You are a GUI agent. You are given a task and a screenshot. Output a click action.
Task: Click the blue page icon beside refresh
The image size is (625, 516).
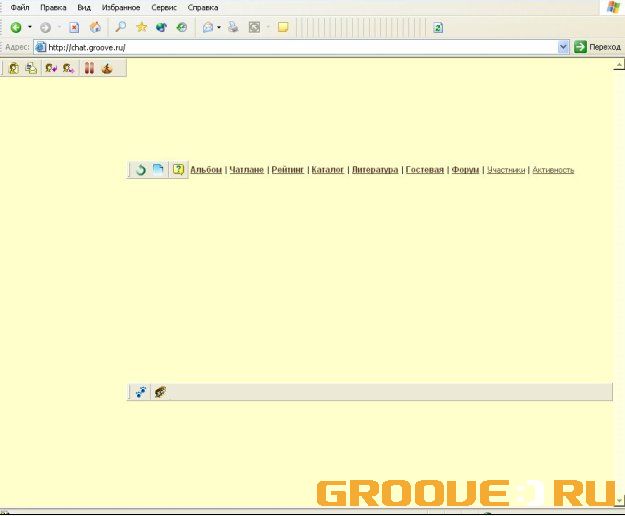click(158, 170)
